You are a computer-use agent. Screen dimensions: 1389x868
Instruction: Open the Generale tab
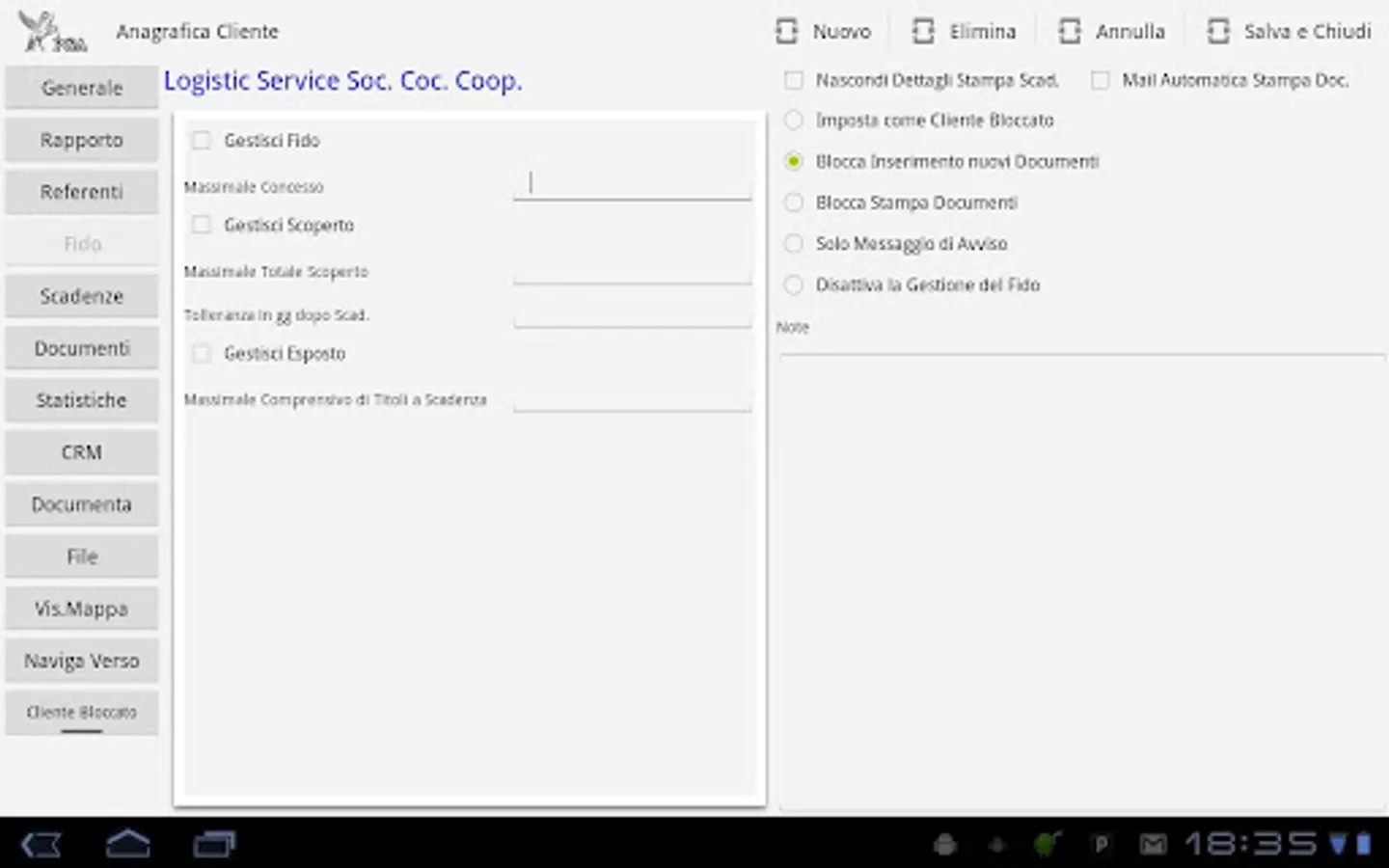point(82,88)
